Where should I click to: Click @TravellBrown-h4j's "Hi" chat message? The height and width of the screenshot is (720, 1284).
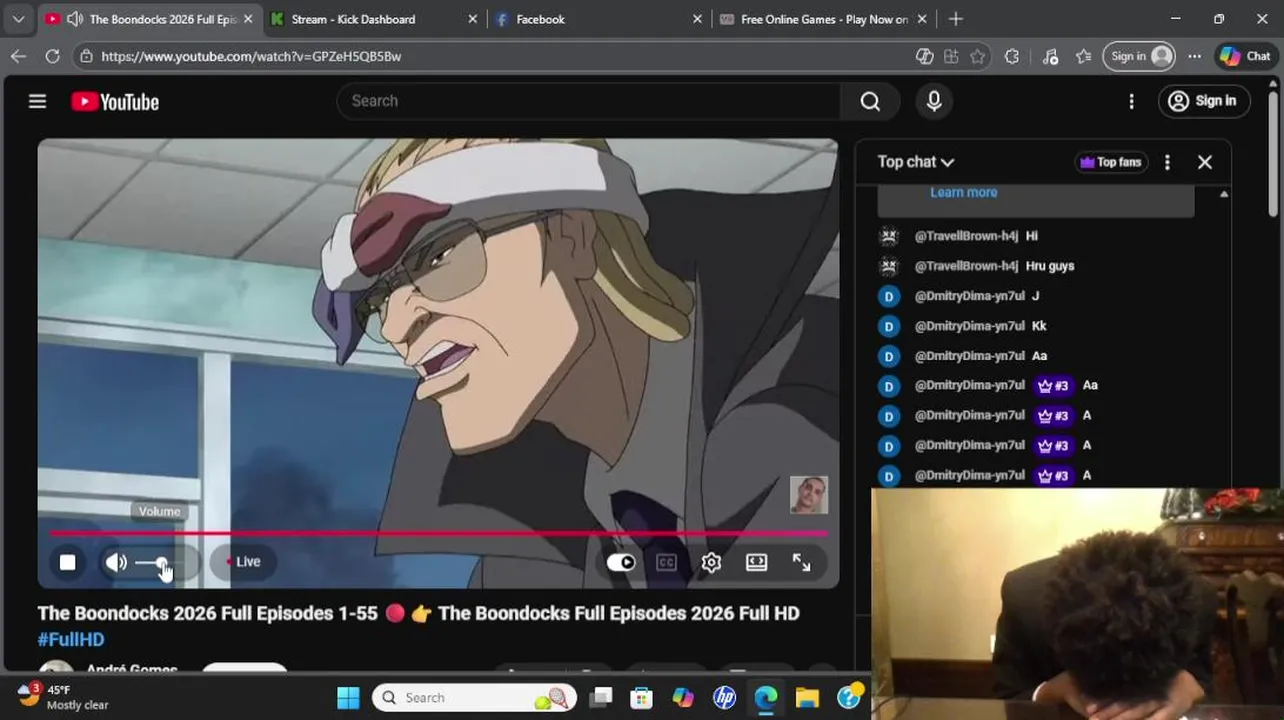[x=1031, y=236]
